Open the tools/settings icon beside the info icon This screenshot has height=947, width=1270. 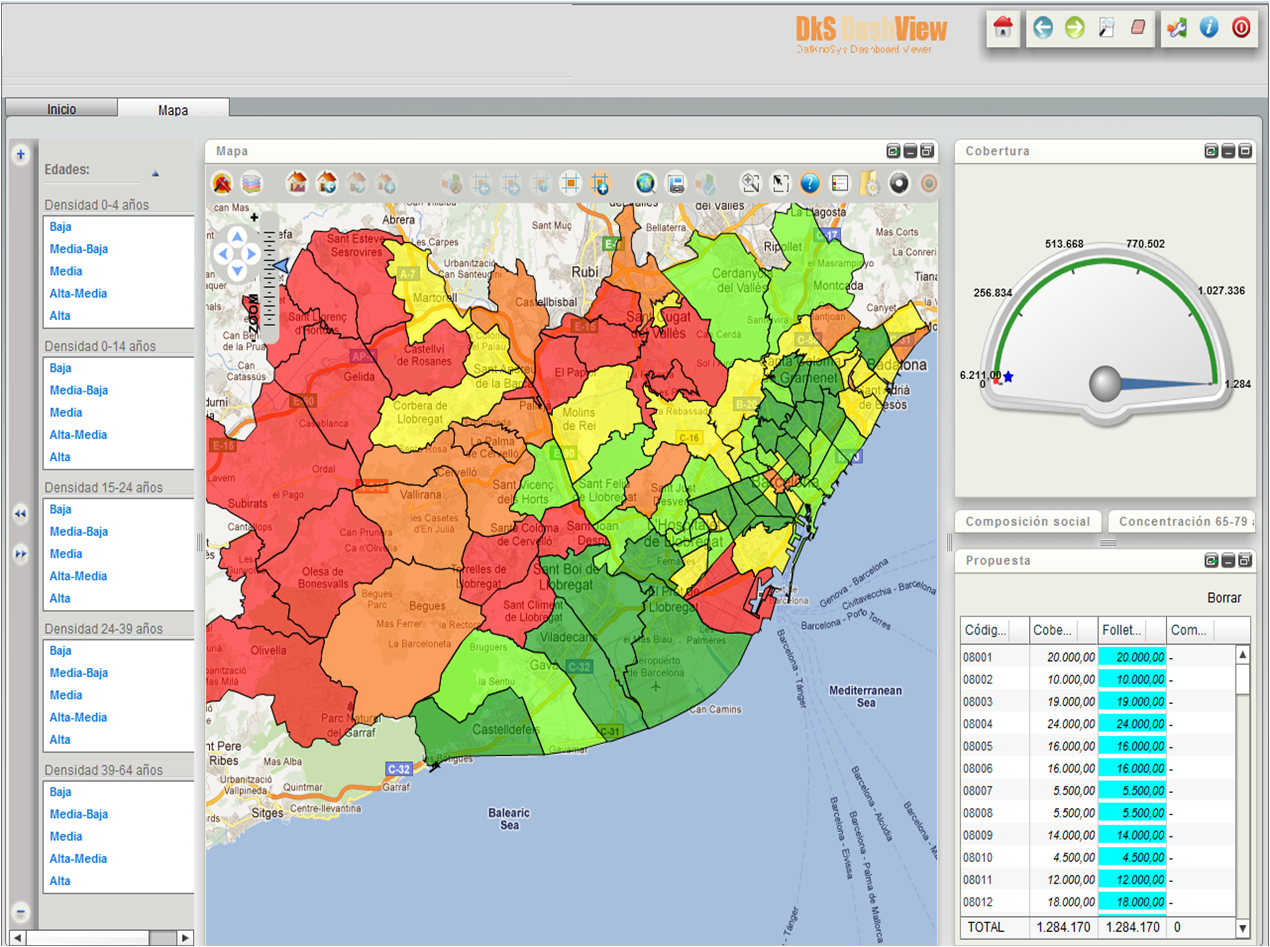coord(1177,28)
